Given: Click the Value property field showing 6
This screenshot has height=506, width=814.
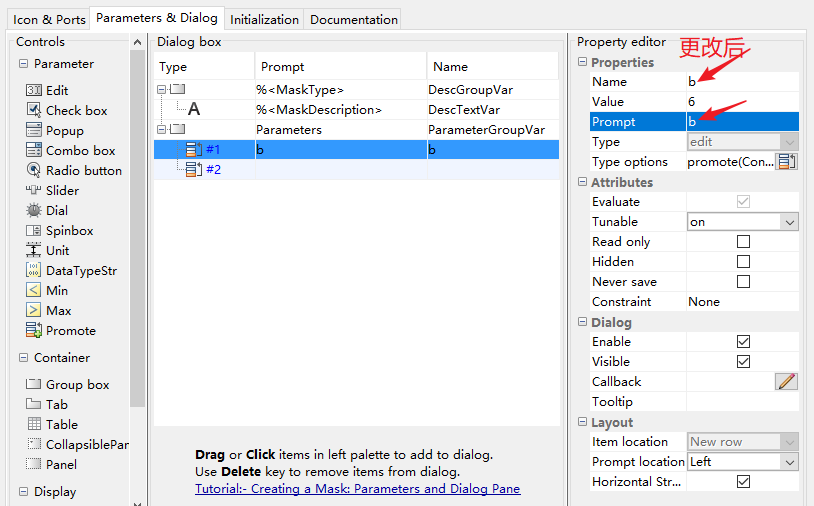Looking at the screenshot, I should coord(742,102).
